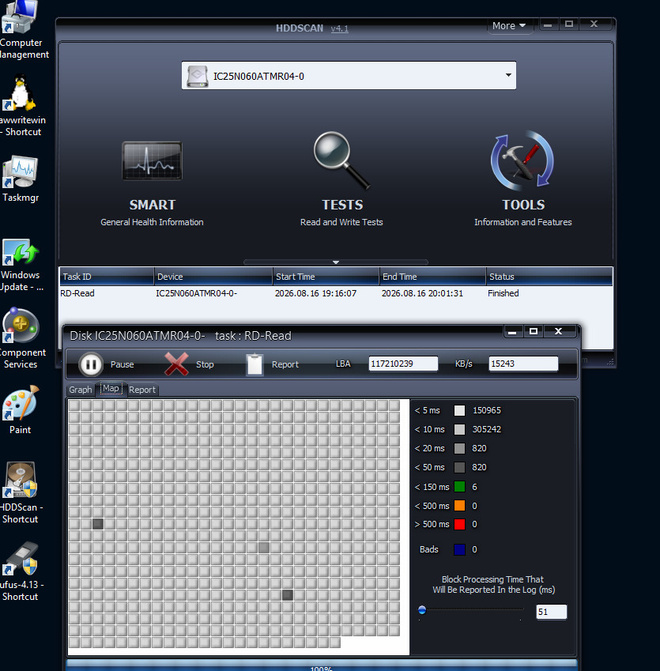This screenshot has height=671, width=660.
Task: Open Component Services desktop icon
Action: [x=21, y=338]
